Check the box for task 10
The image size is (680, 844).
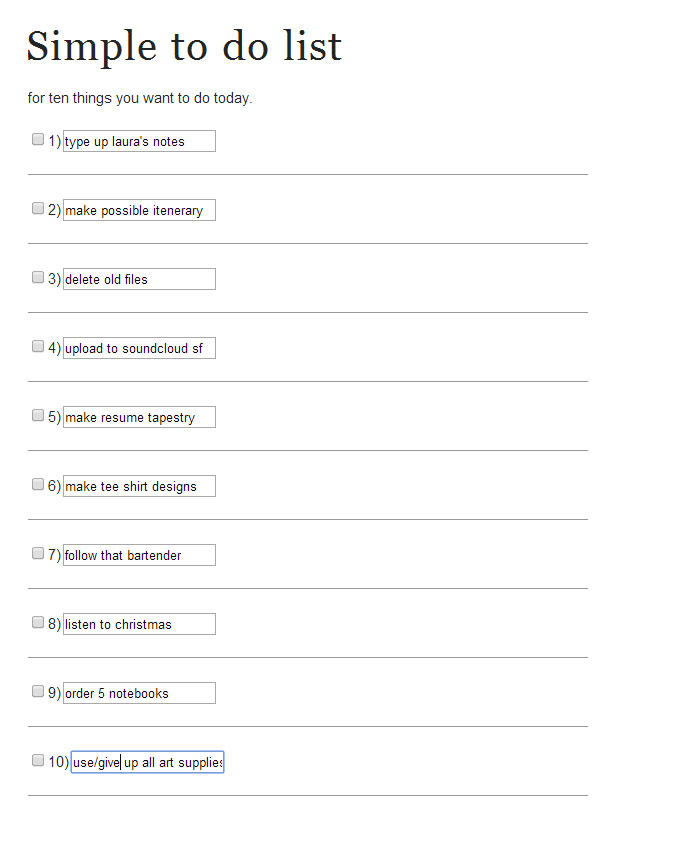pyautogui.click(x=38, y=761)
